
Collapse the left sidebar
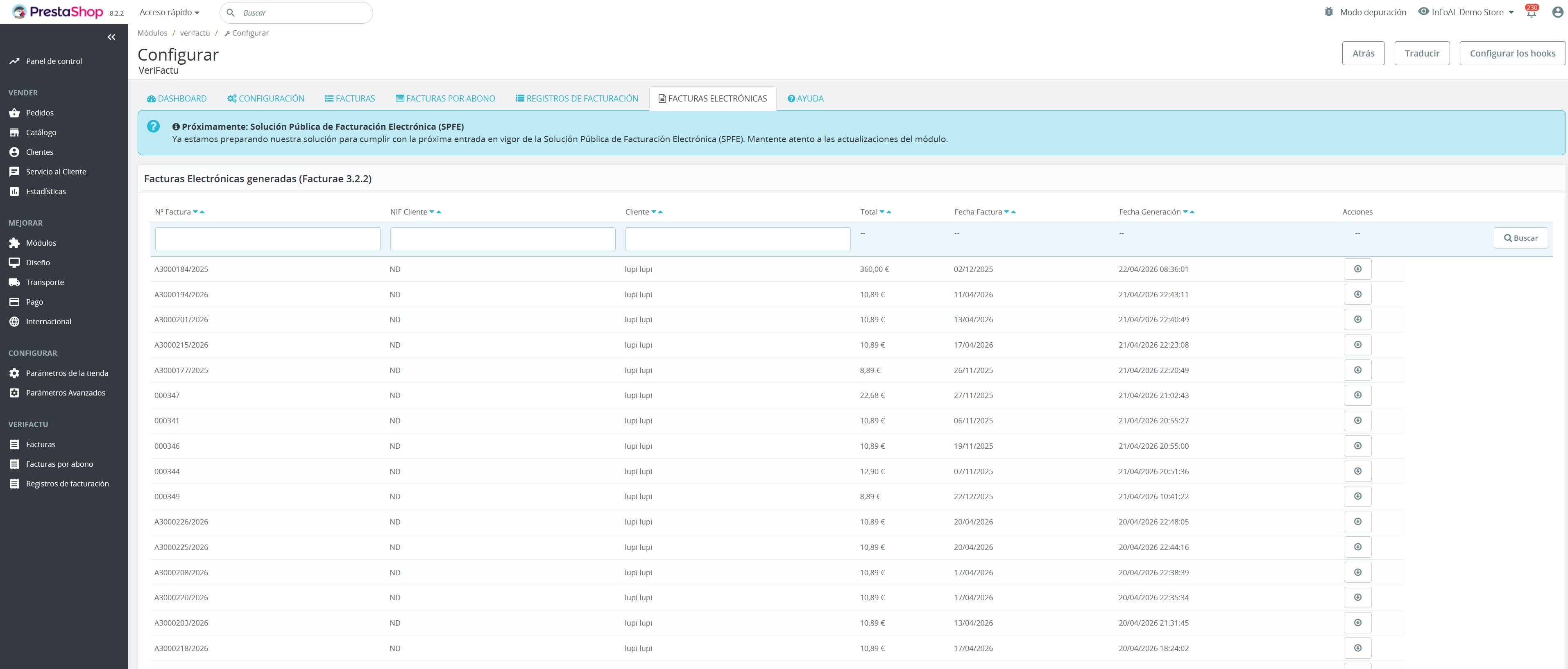click(112, 37)
